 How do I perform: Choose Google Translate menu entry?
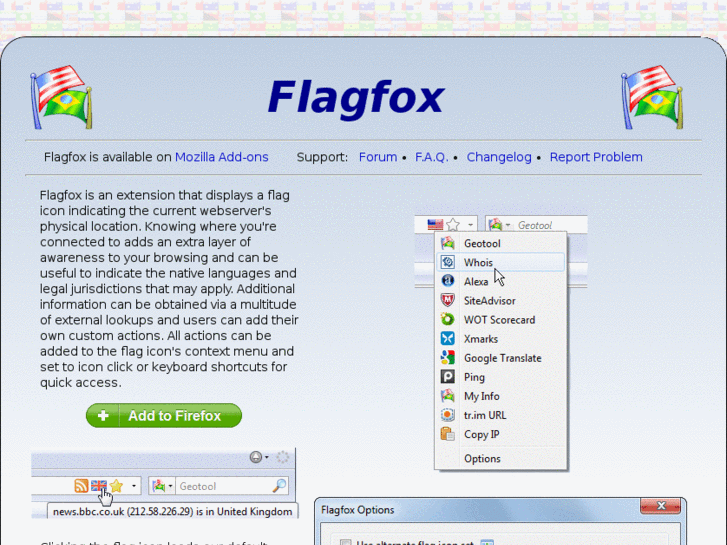click(x=501, y=358)
